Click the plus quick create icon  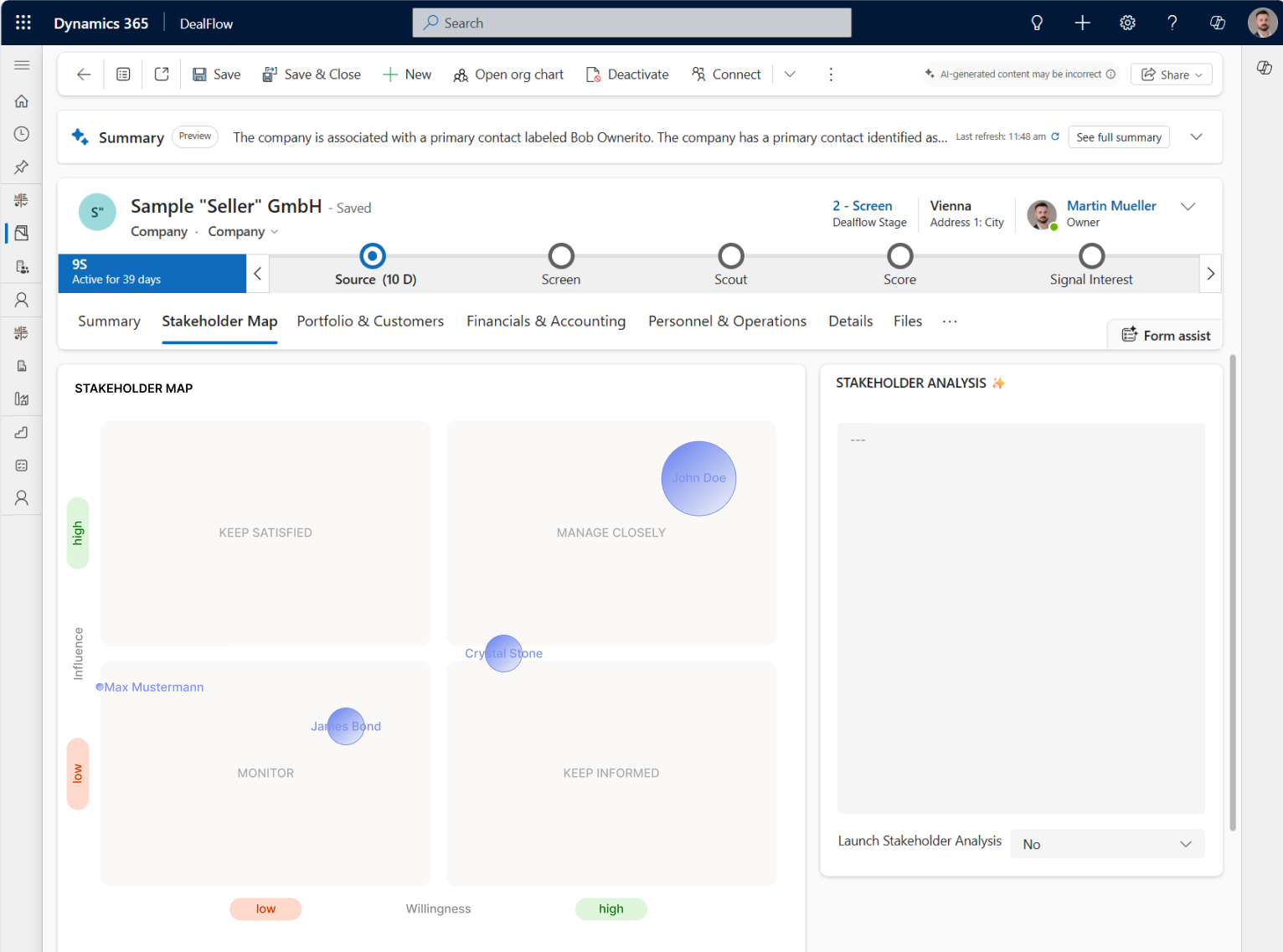tap(1082, 23)
